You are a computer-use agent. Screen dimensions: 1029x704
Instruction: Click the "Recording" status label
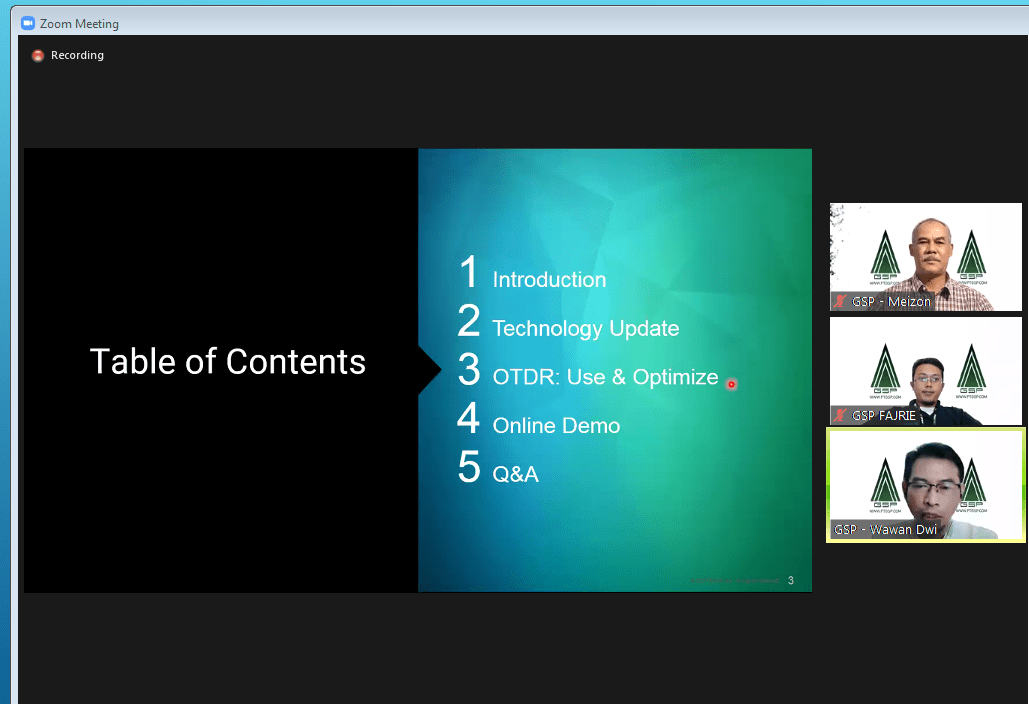[x=77, y=55]
